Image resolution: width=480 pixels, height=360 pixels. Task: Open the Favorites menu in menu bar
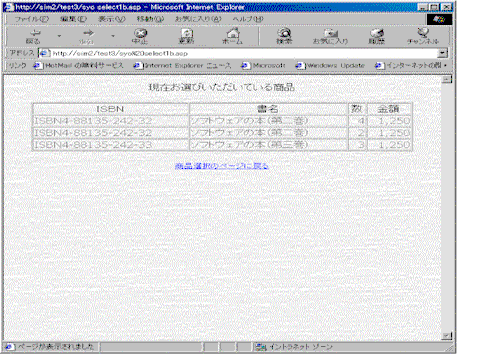(x=198, y=19)
